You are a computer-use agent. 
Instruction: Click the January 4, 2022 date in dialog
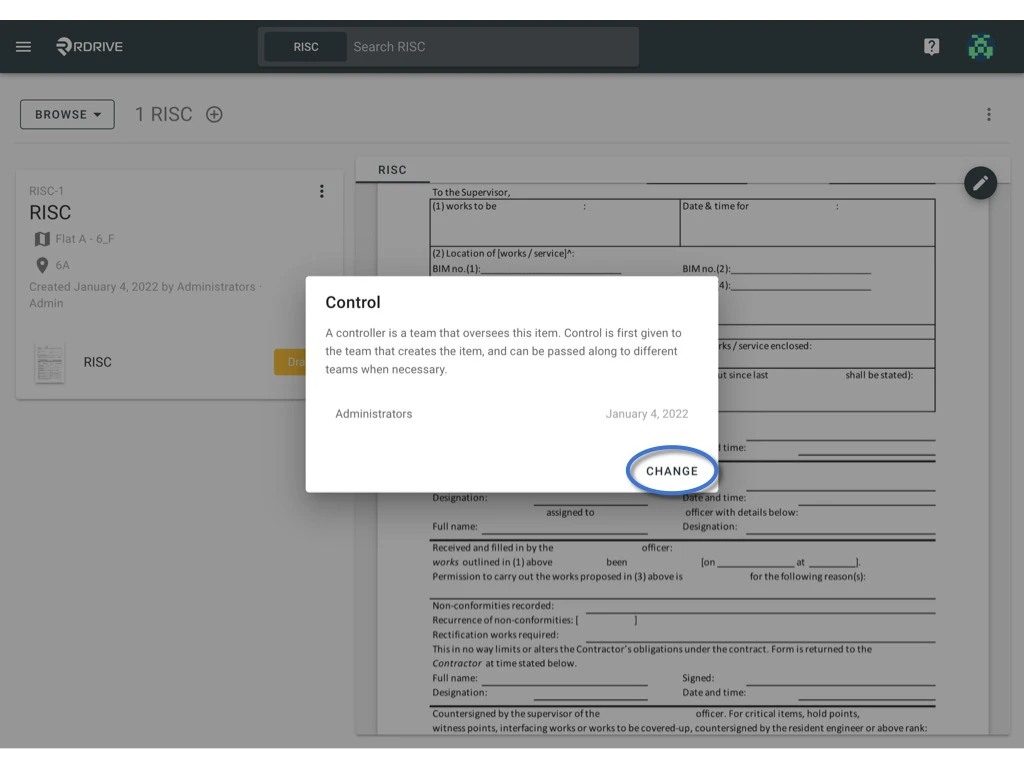(x=647, y=414)
